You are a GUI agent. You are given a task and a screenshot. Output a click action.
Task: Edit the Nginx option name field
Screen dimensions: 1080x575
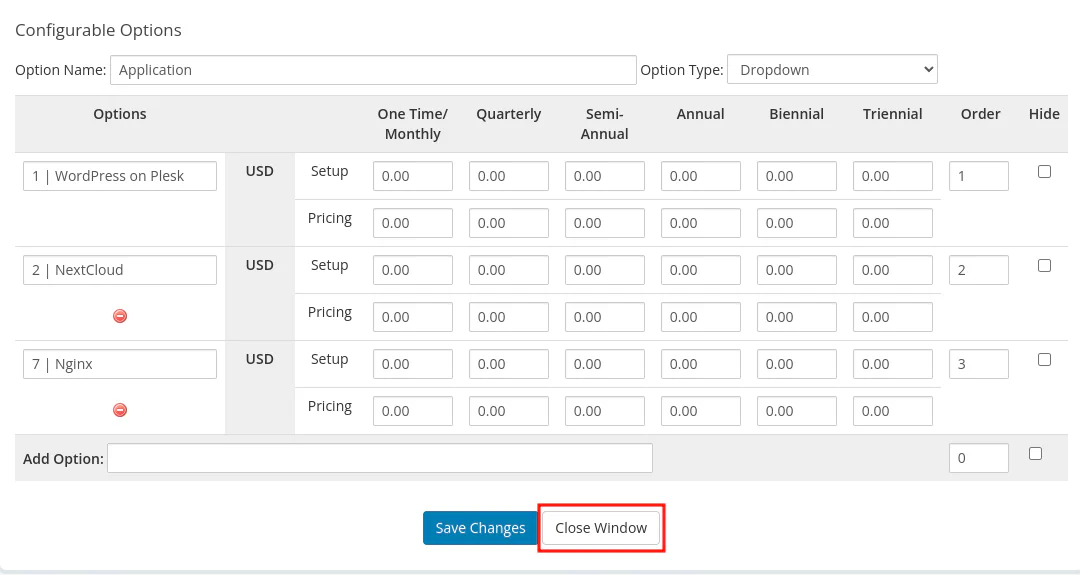click(120, 364)
